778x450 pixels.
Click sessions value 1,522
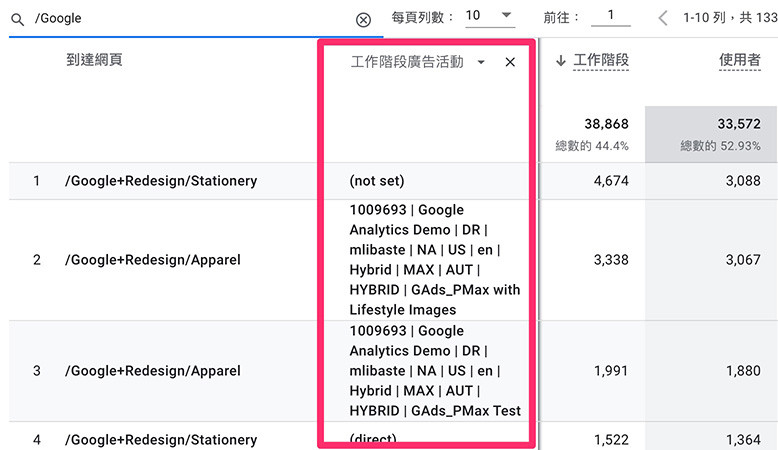tap(611, 440)
